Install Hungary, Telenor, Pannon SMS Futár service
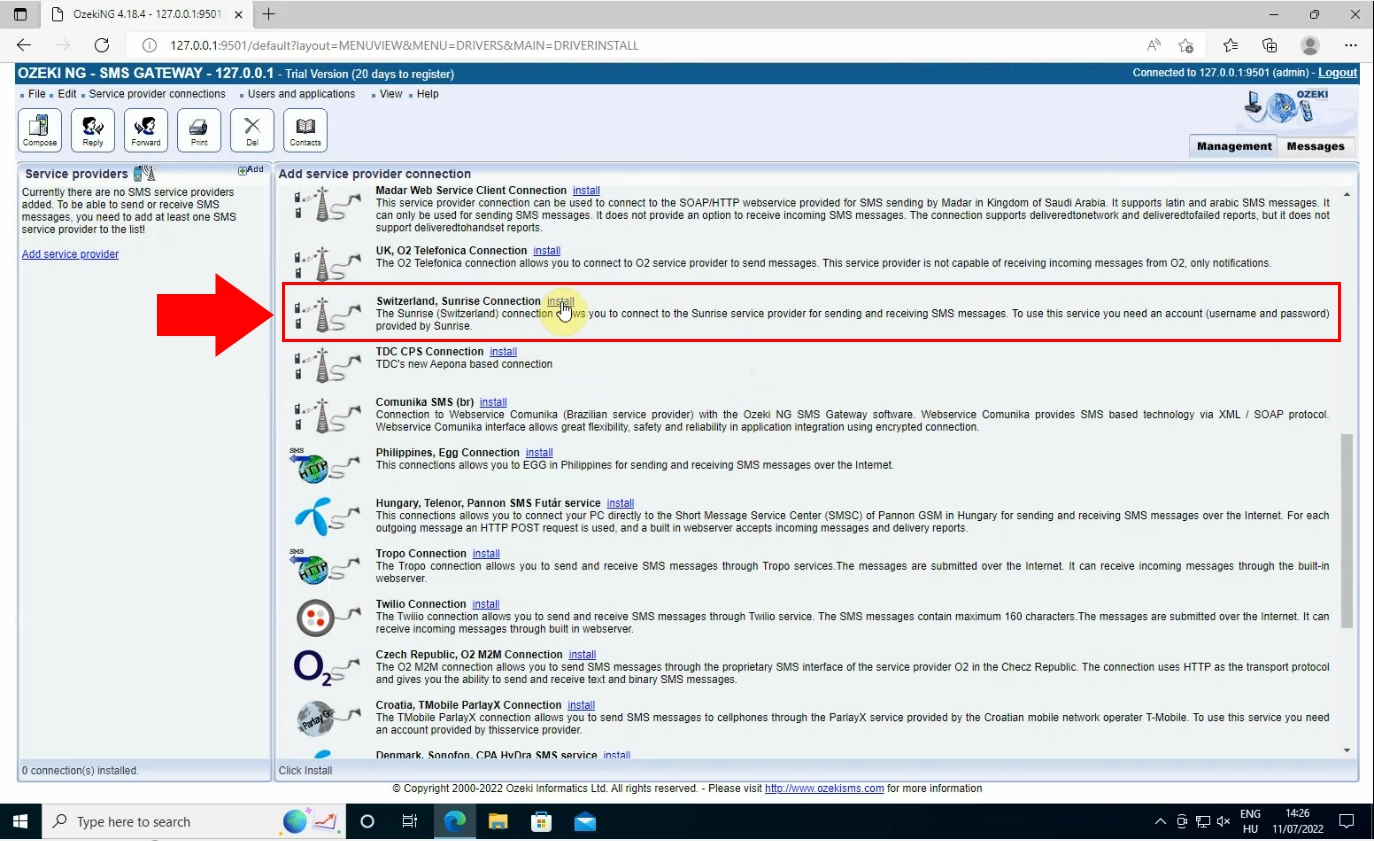This screenshot has height=841, width=1374. (x=620, y=503)
